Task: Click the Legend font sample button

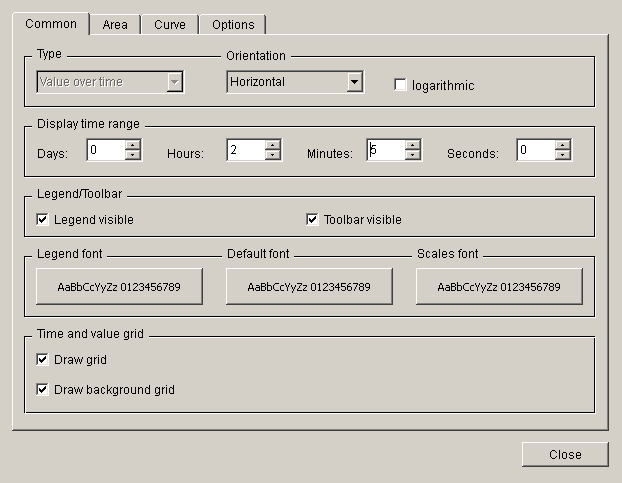Action: [119, 287]
